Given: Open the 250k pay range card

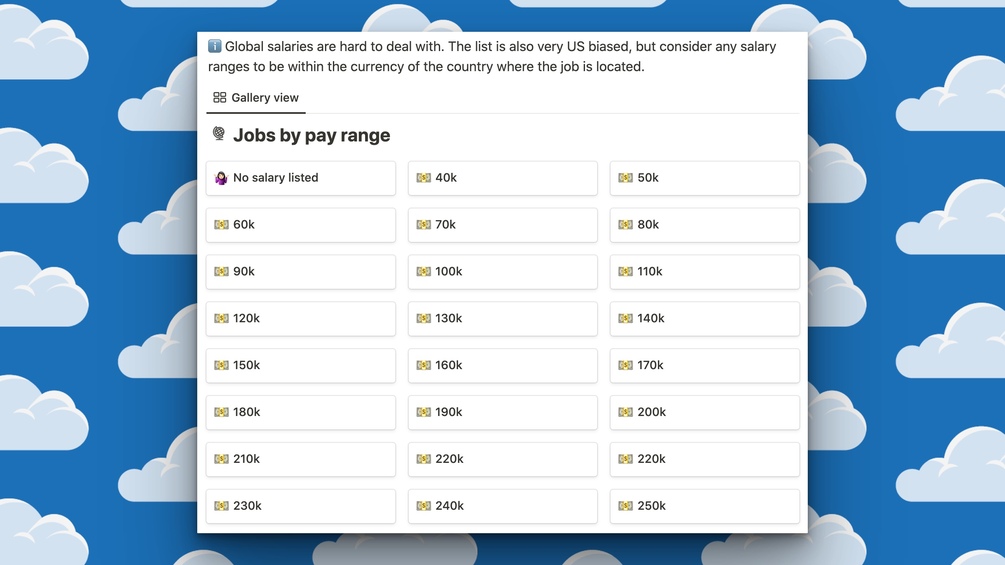Looking at the screenshot, I should click(x=704, y=506).
